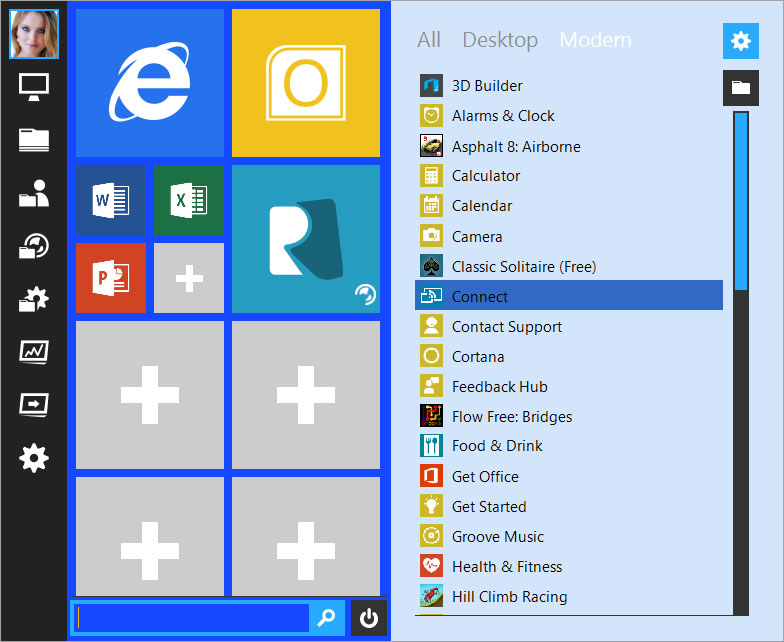
Task: Launch Groove Music from the list
Action: 498,536
